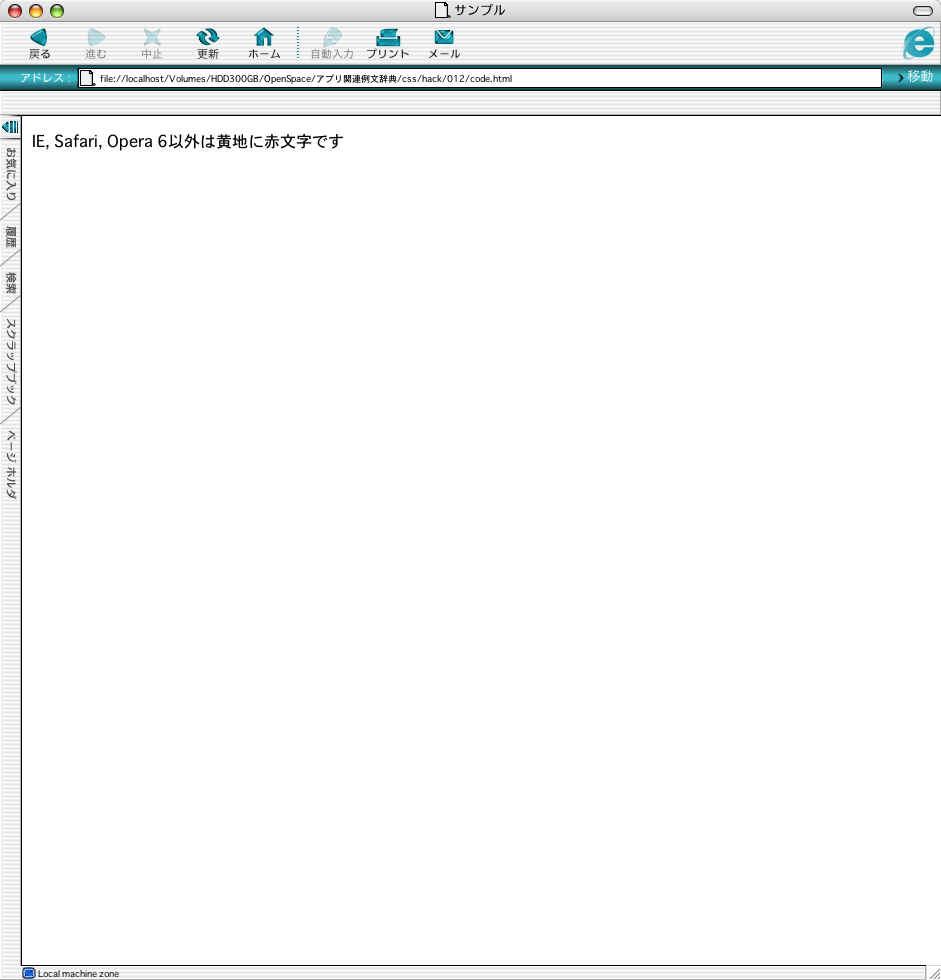Open the Favorites (お気に入り) side tab
This screenshot has height=980, width=941.
(x=11, y=174)
